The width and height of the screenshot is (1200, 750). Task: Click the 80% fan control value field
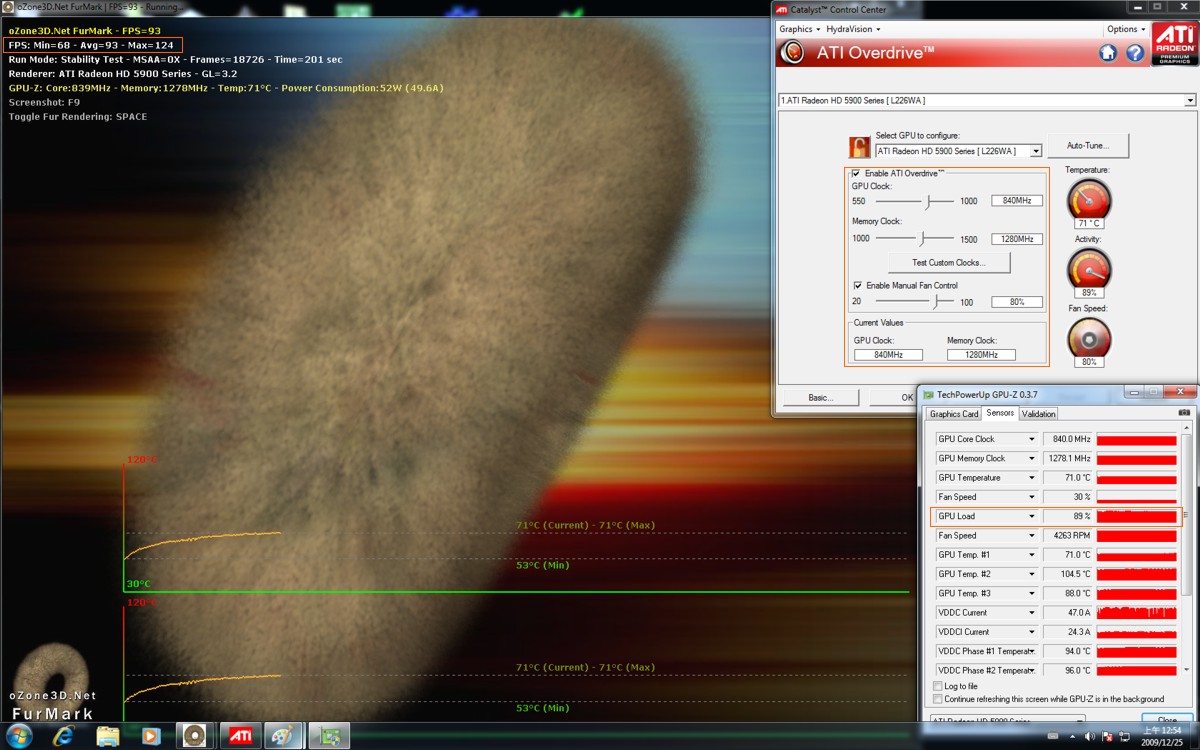[x=1017, y=302]
